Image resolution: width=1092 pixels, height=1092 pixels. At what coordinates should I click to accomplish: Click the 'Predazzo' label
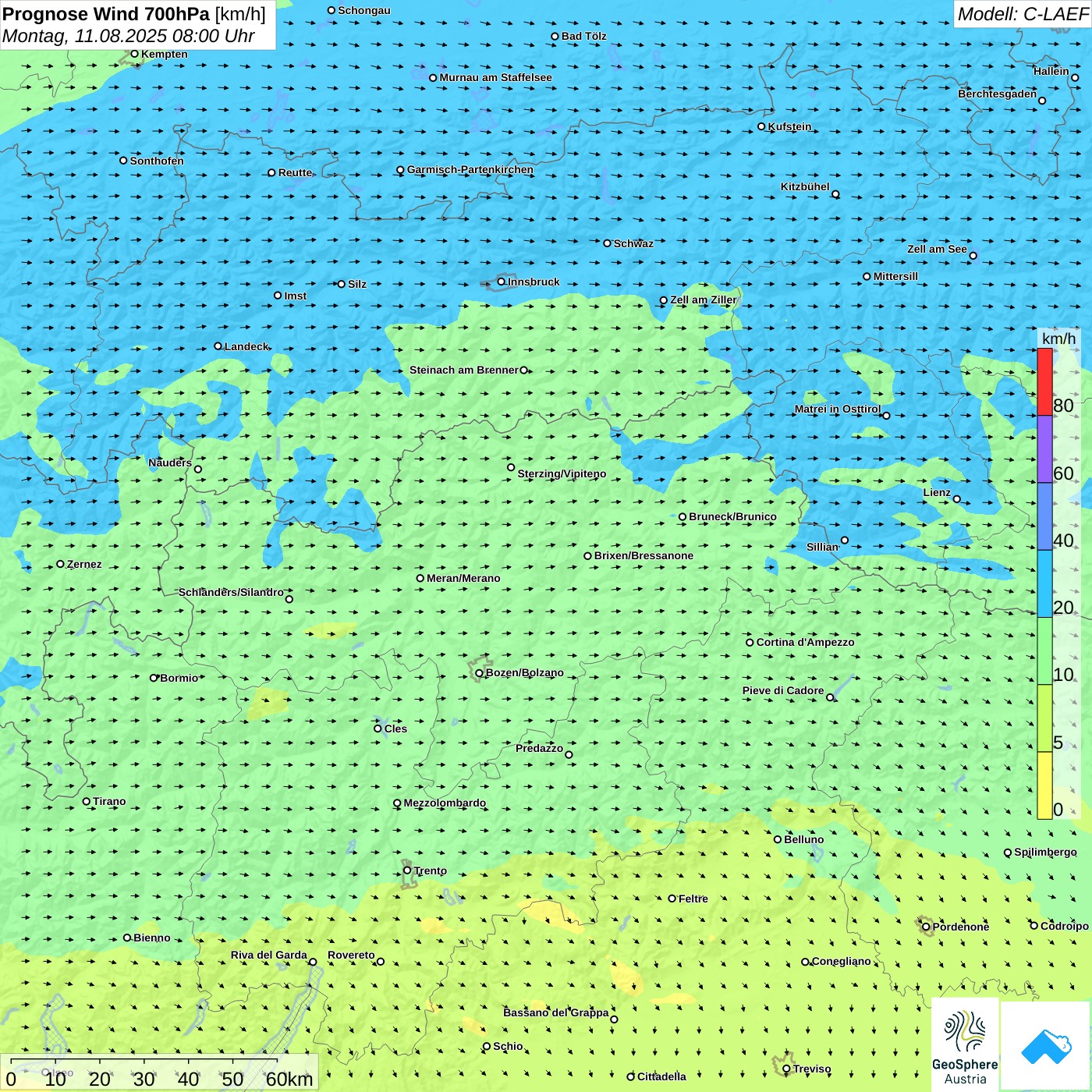(539, 748)
